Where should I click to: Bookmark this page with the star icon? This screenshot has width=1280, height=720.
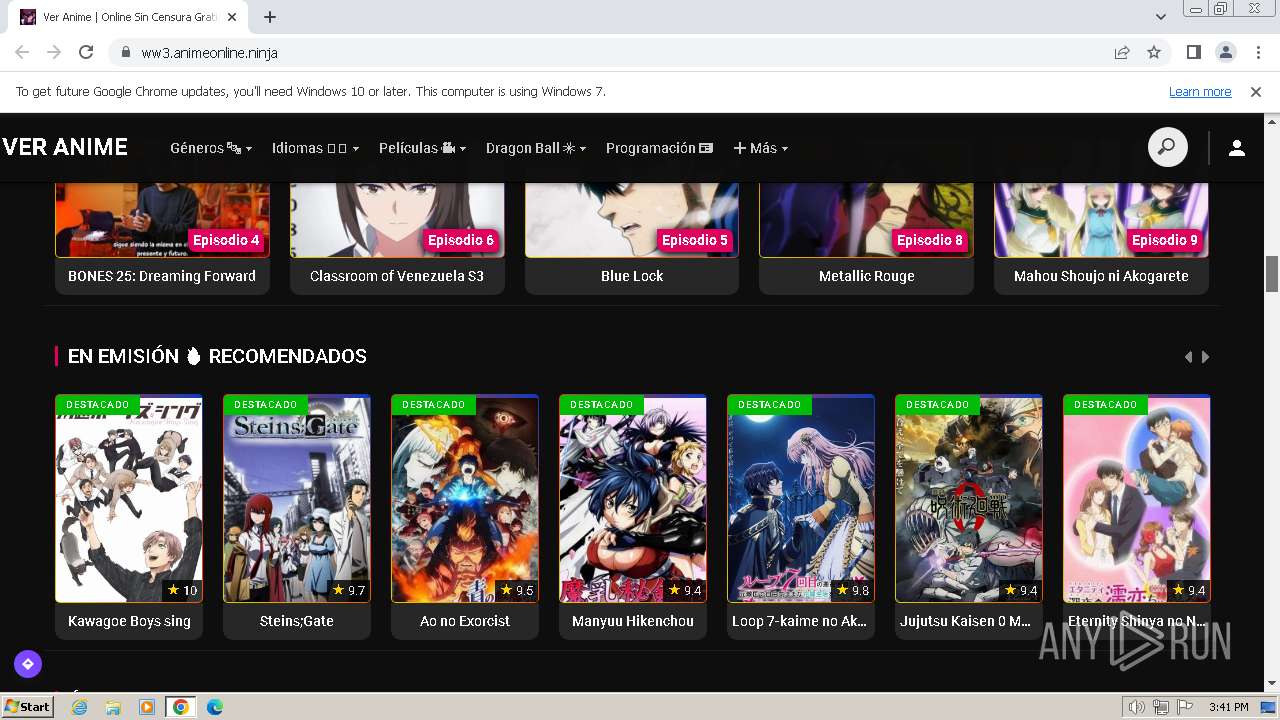[x=1154, y=52]
